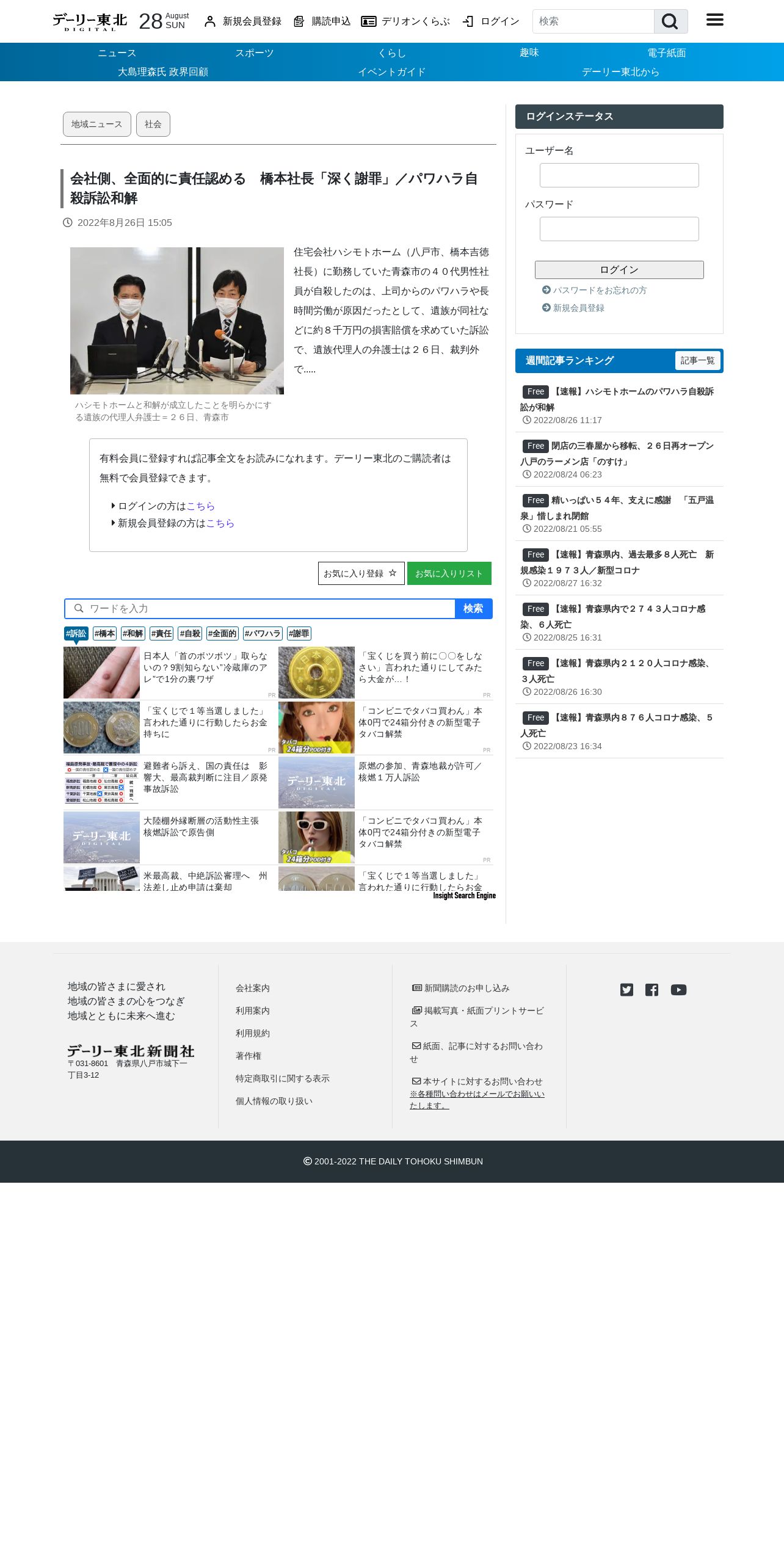Viewport: 784px width, 1568px height.
Task: Open ニュース in navigation bar
Action: 117,53
